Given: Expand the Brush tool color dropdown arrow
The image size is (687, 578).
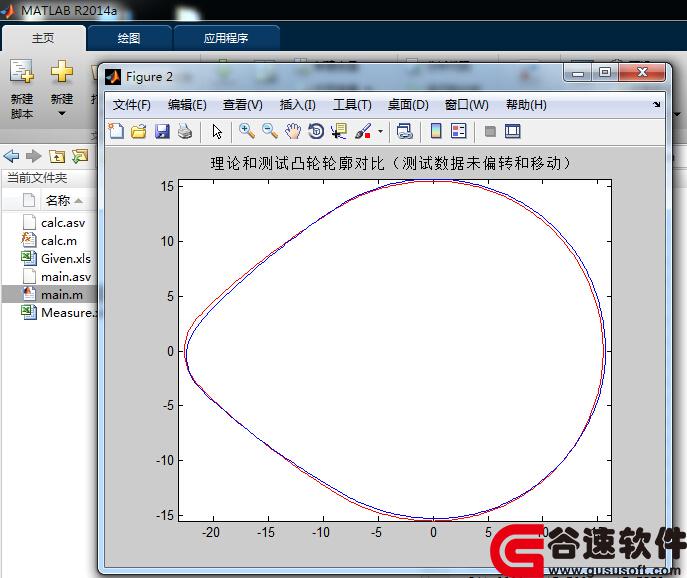Looking at the screenshot, I should coord(380,131).
